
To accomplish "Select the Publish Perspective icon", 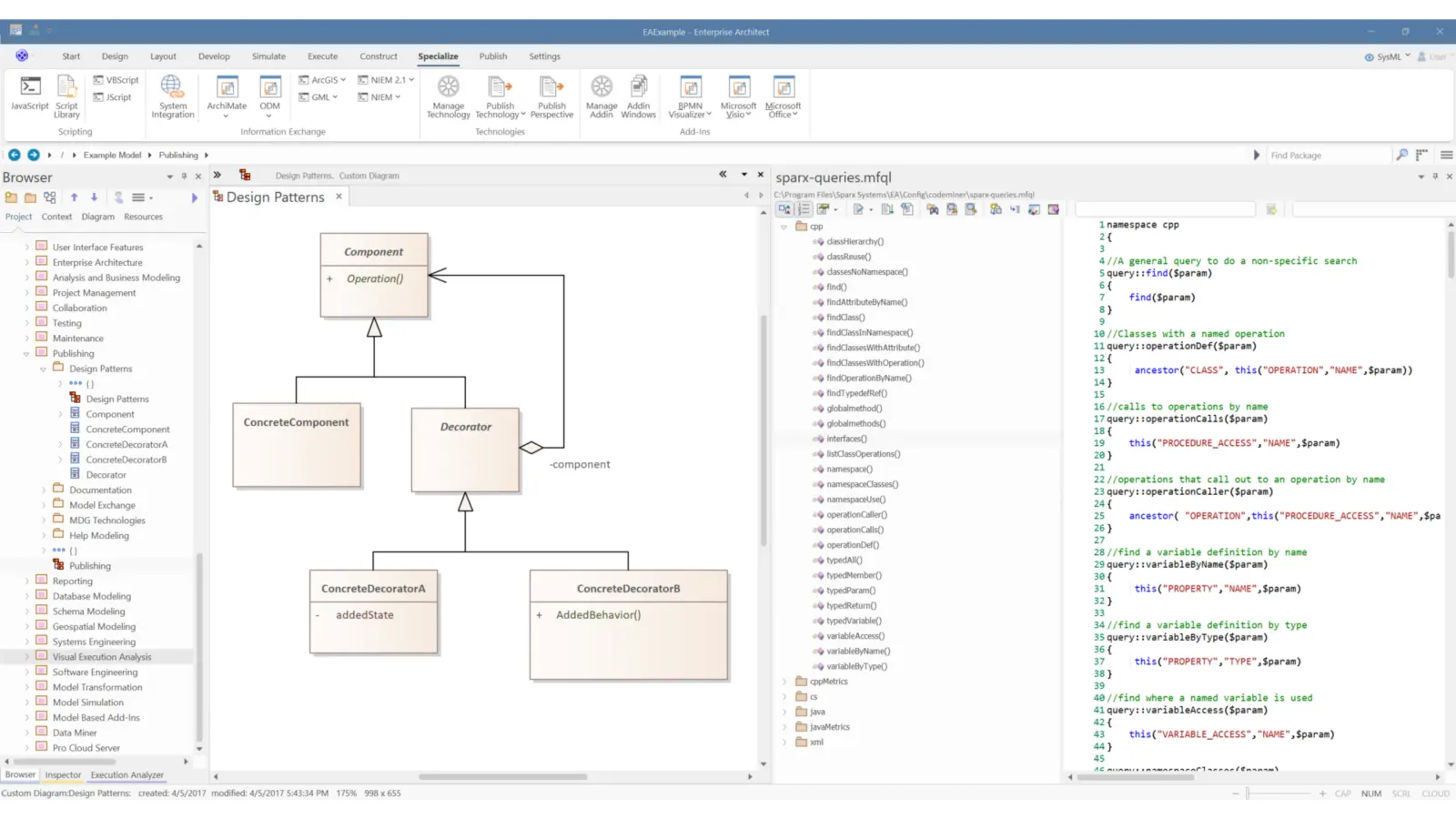I will click(551, 96).
